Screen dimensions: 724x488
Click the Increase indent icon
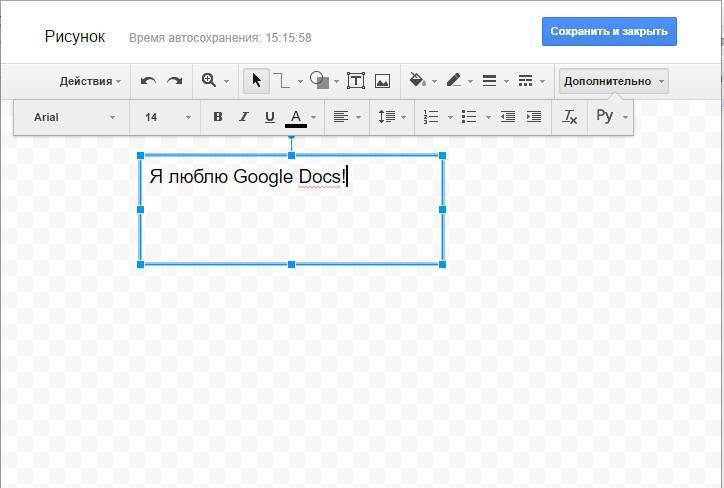click(534, 117)
